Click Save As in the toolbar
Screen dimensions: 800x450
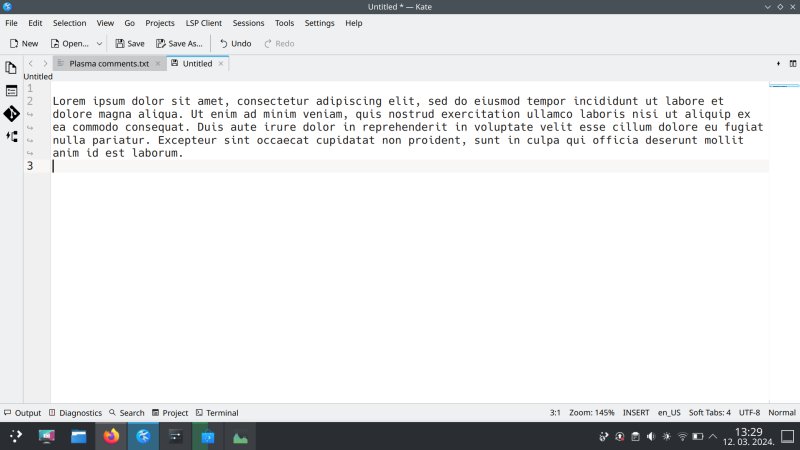[179, 44]
